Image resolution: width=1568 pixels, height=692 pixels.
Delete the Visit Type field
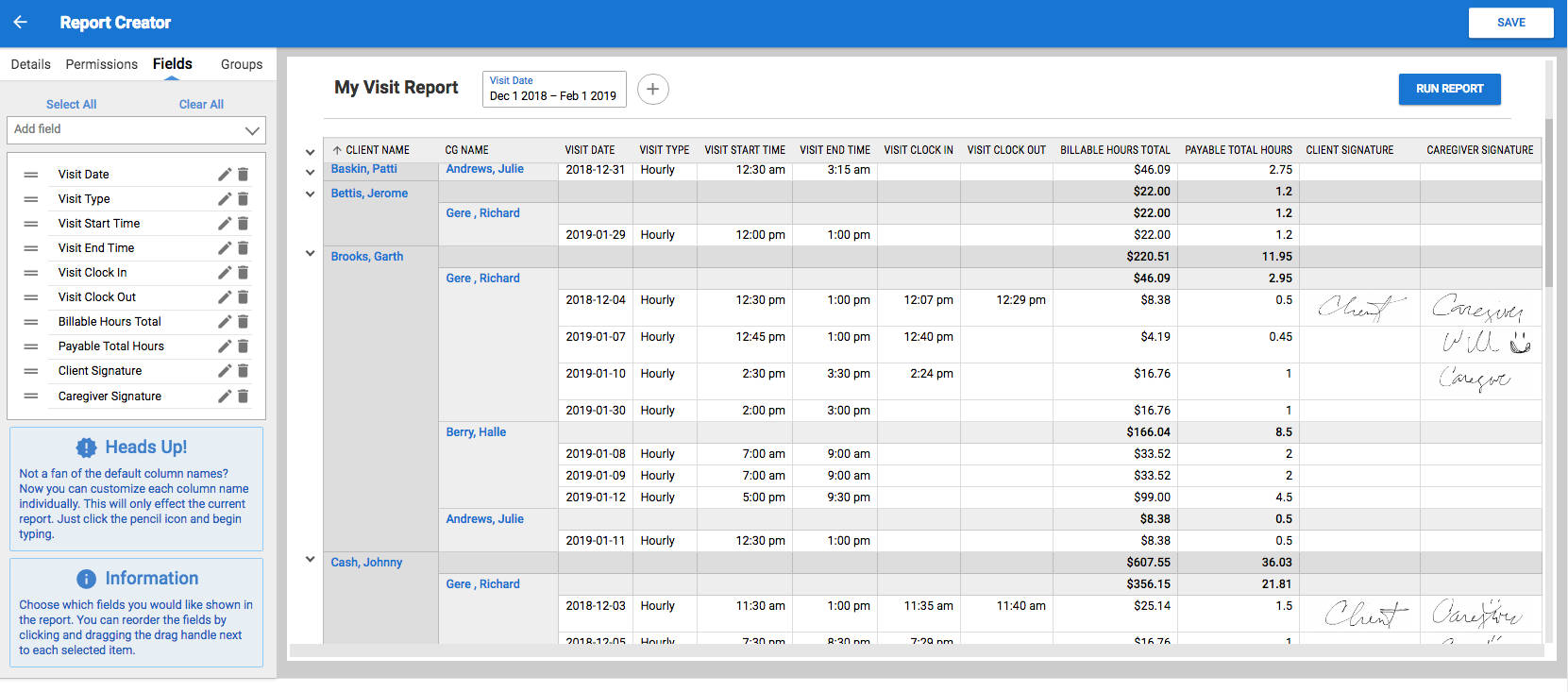243,199
